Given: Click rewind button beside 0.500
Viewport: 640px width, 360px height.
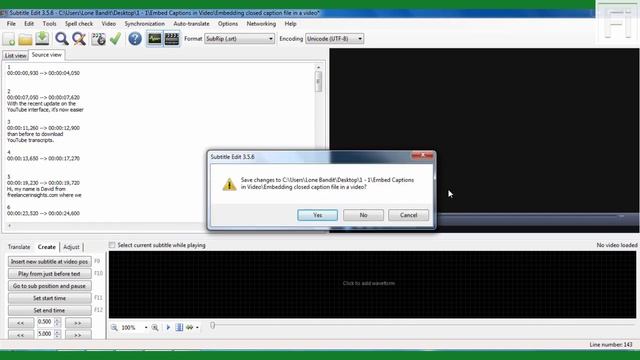Looking at the screenshot, I should pyautogui.click(x=20, y=323).
